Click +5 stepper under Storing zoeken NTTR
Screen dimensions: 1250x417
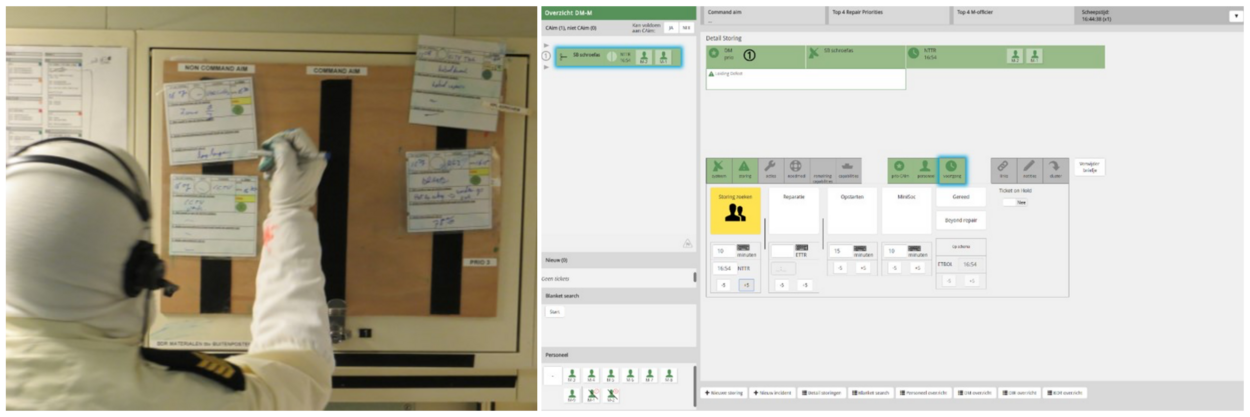[x=745, y=285]
